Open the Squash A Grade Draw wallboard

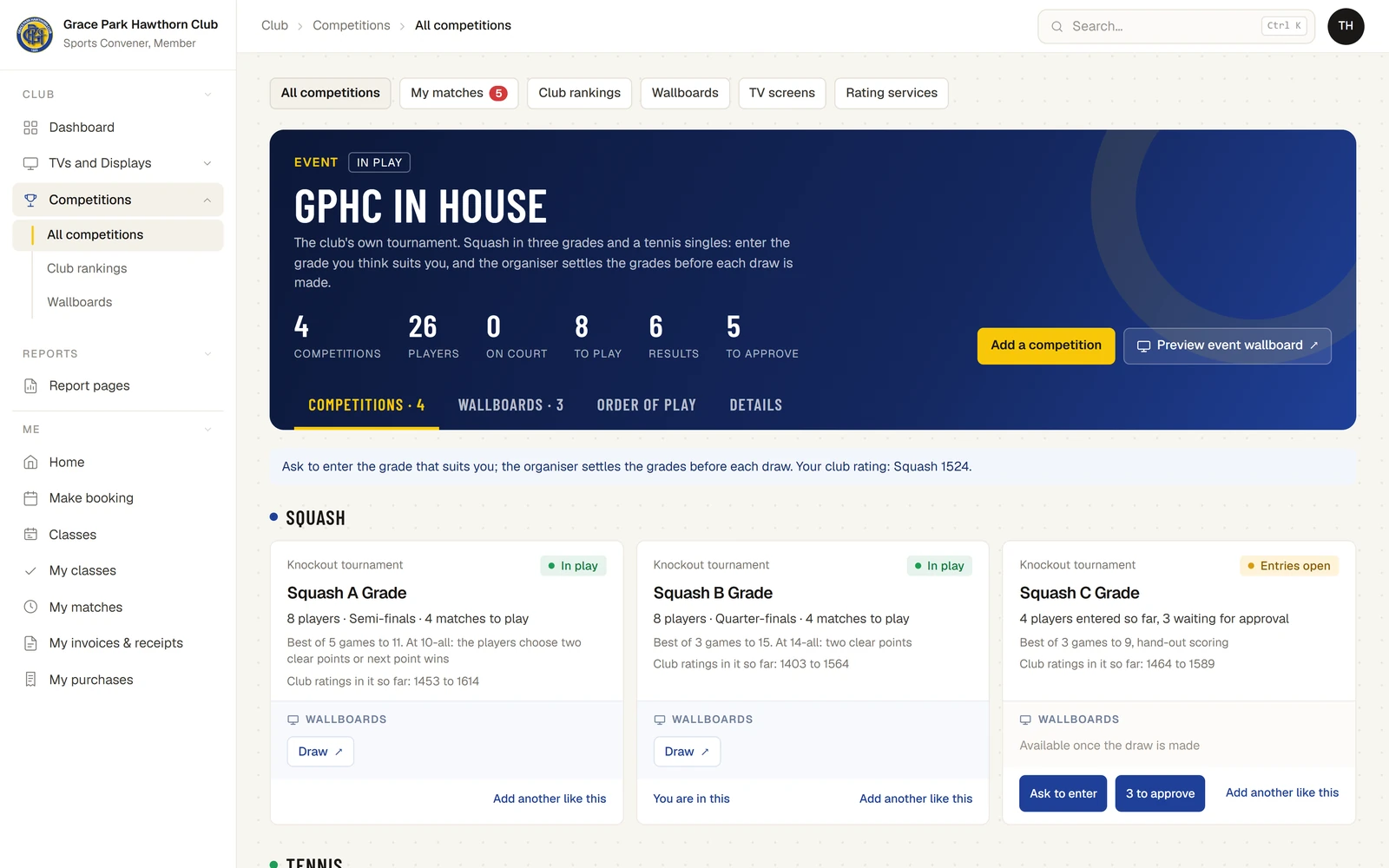click(320, 752)
